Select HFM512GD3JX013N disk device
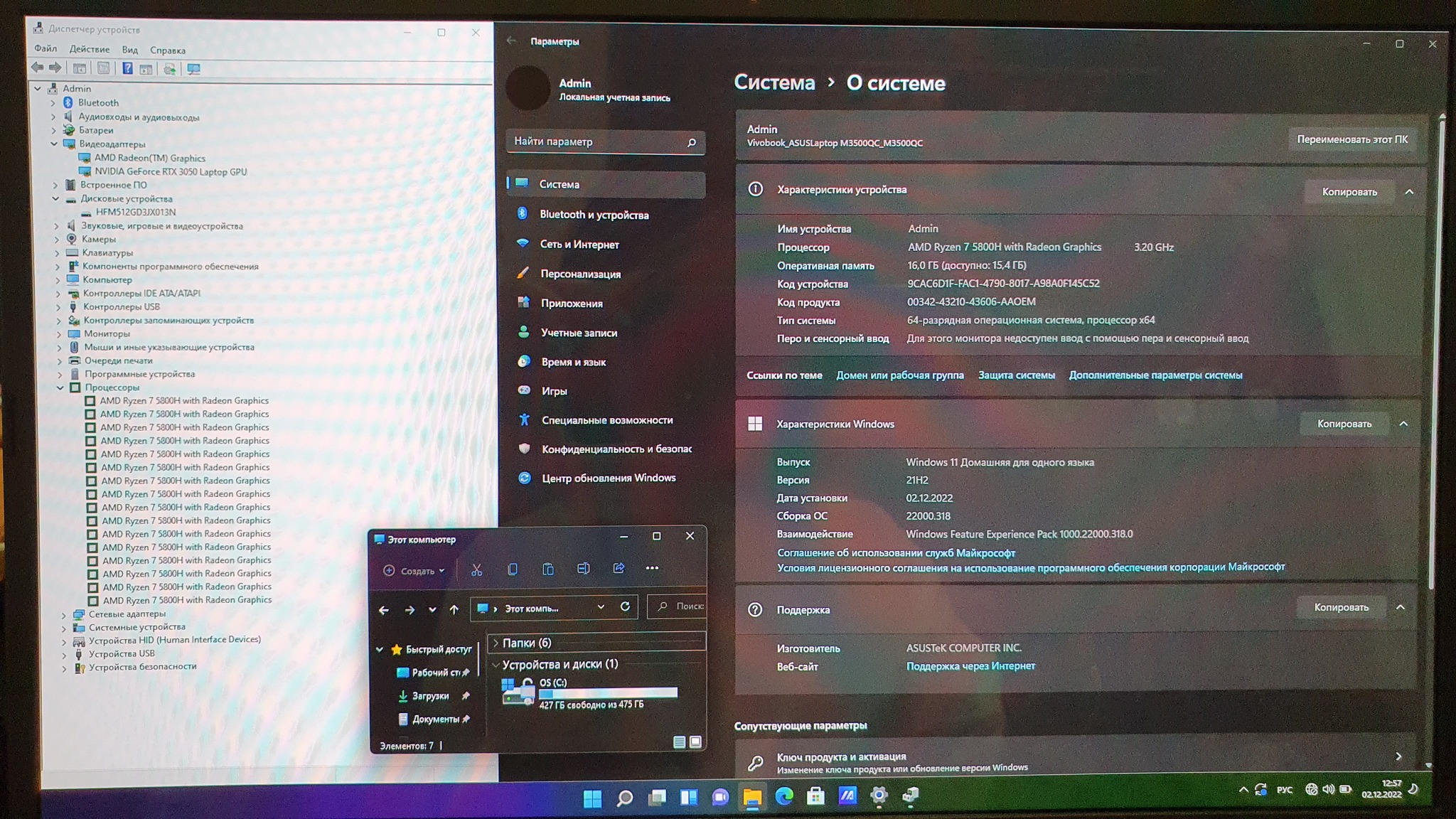Image resolution: width=1456 pixels, height=819 pixels. click(x=135, y=212)
